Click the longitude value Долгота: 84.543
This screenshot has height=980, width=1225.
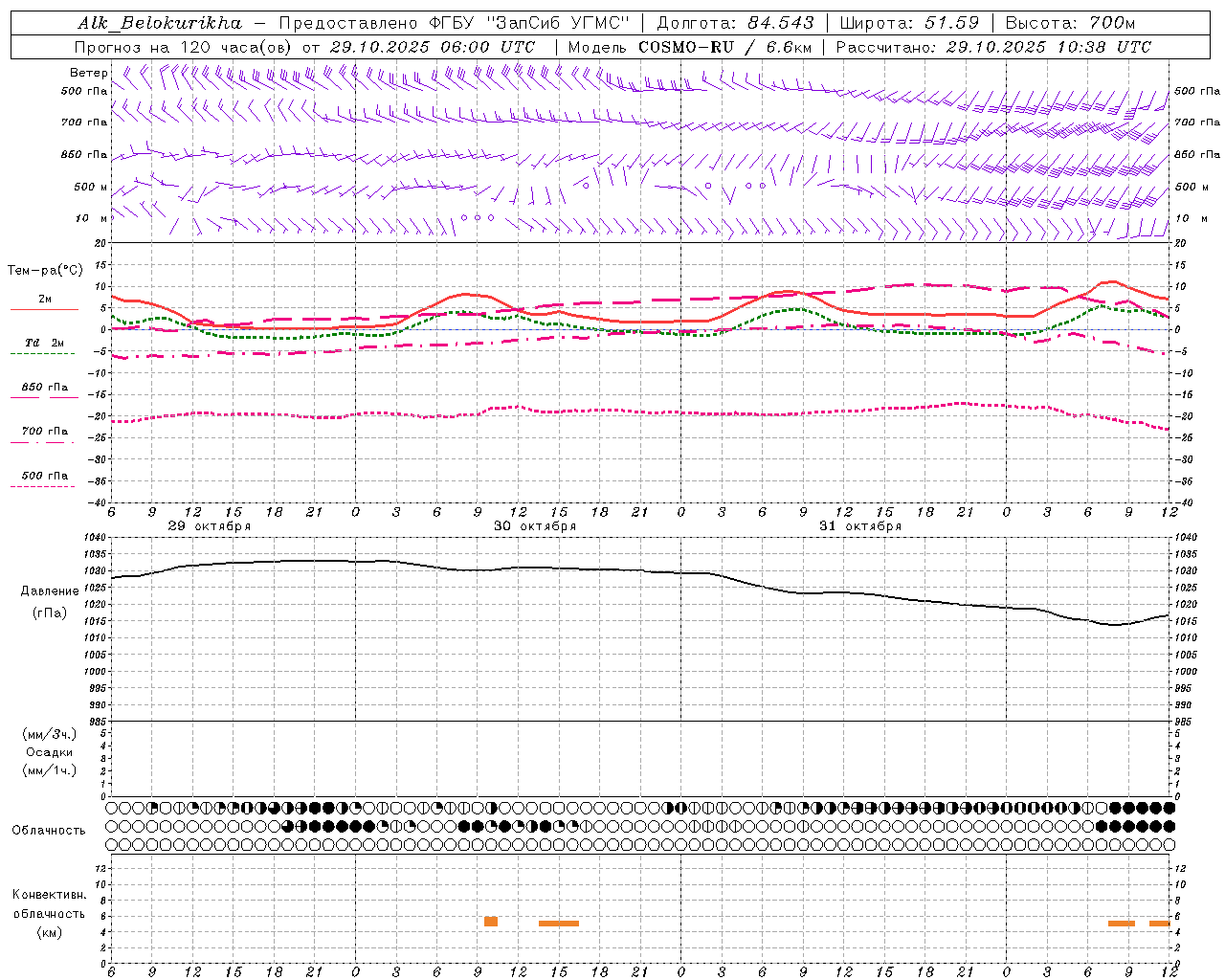coord(735,23)
